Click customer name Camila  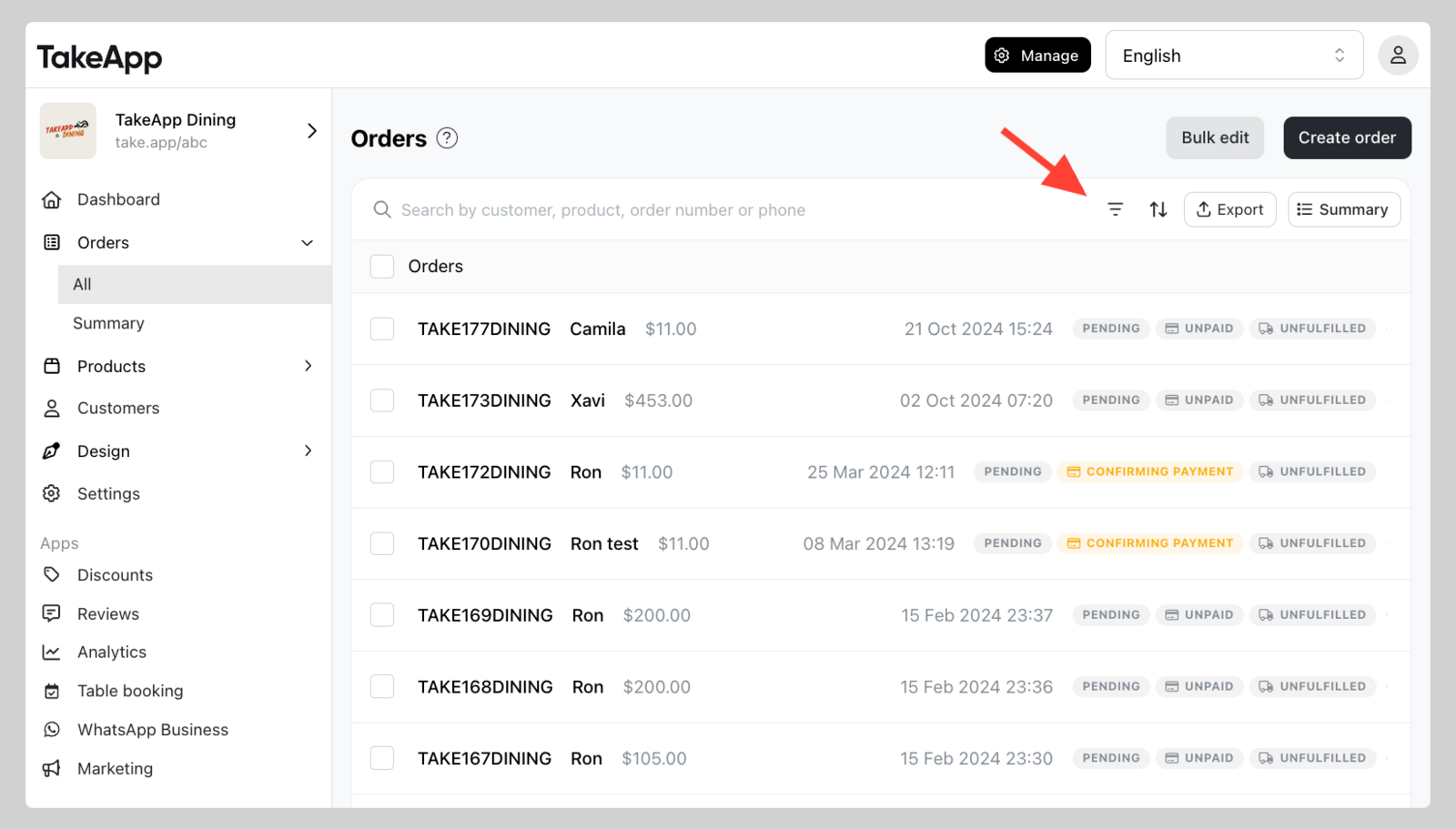click(598, 329)
